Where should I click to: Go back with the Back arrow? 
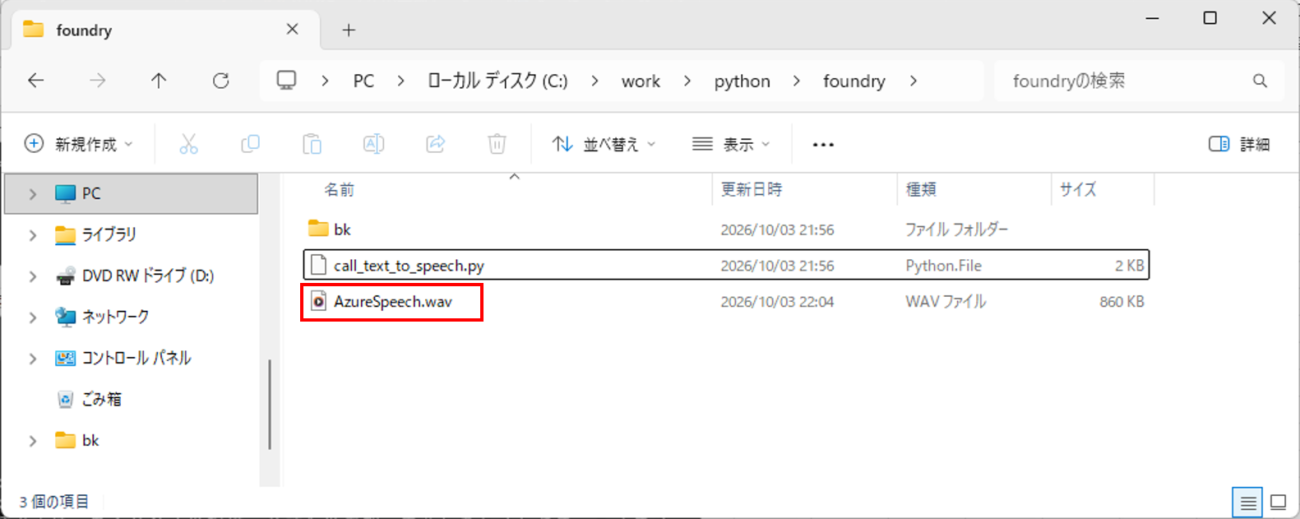[36, 81]
